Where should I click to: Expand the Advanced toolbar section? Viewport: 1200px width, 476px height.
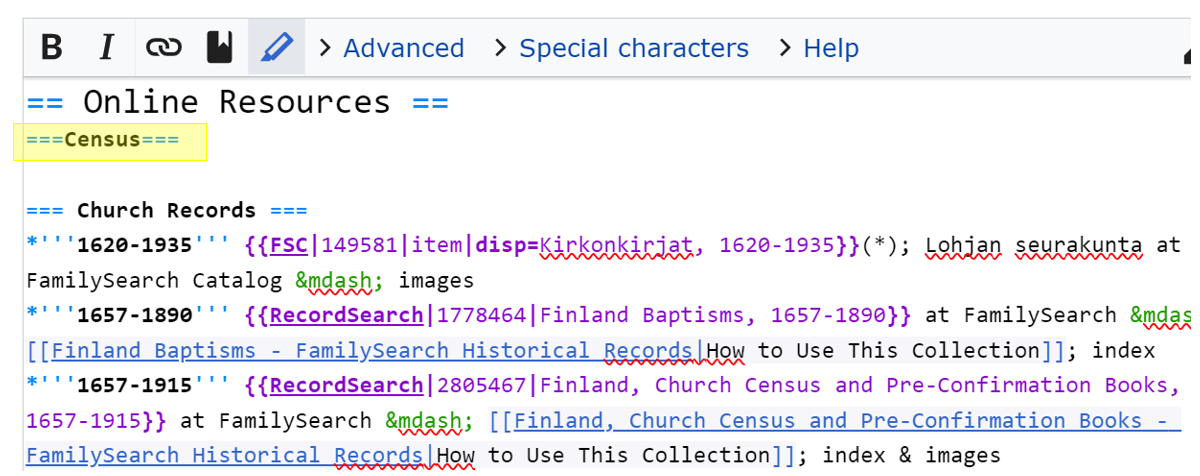[391, 48]
